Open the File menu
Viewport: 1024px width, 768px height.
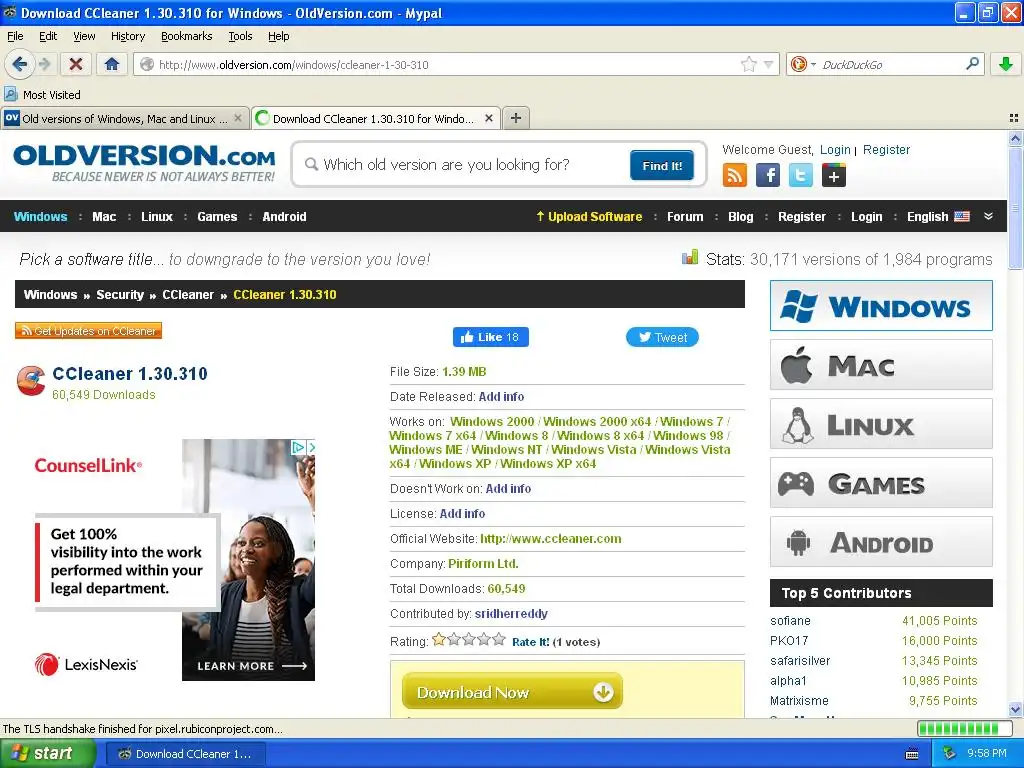point(15,36)
